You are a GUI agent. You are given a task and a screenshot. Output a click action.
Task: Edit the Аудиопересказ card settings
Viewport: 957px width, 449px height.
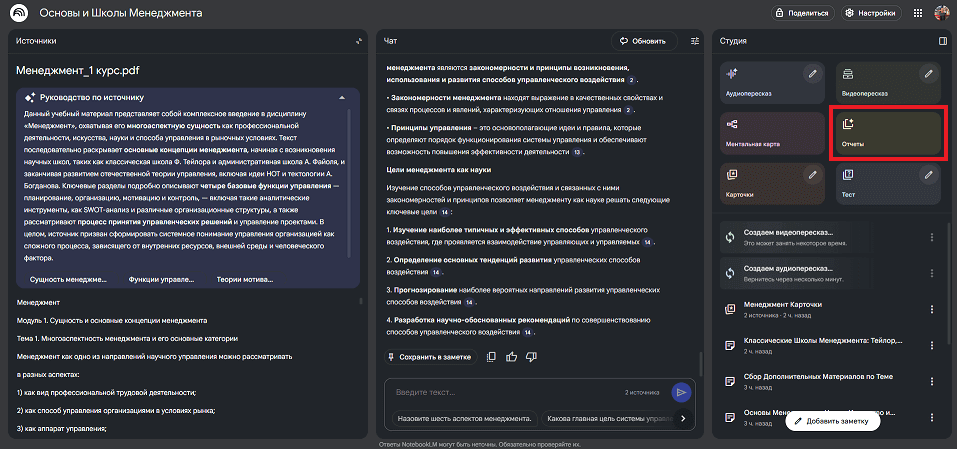pos(812,74)
